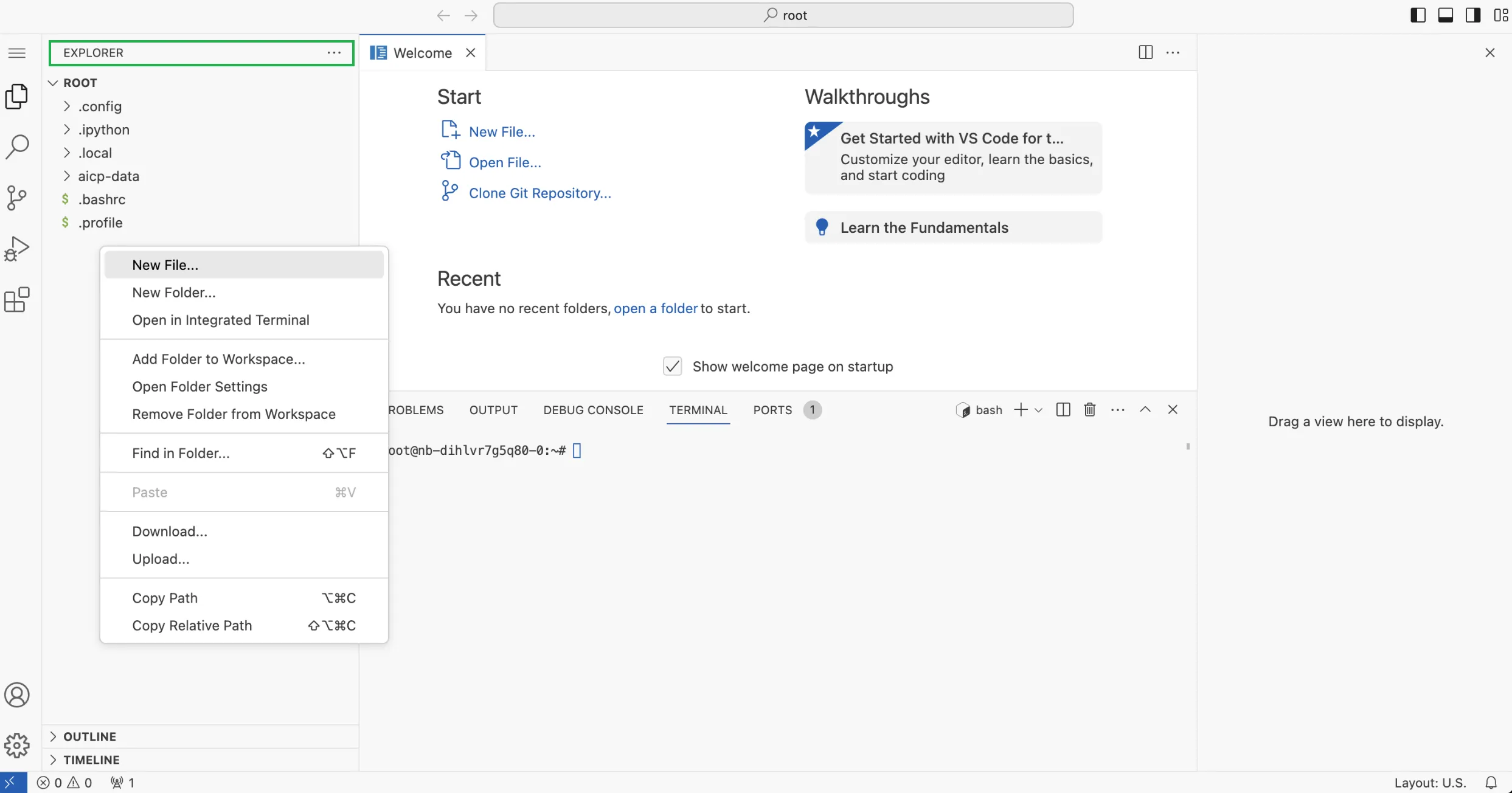Switch to the OUTPUT panel tab
1512x793 pixels.
pyautogui.click(x=493, y=410)
